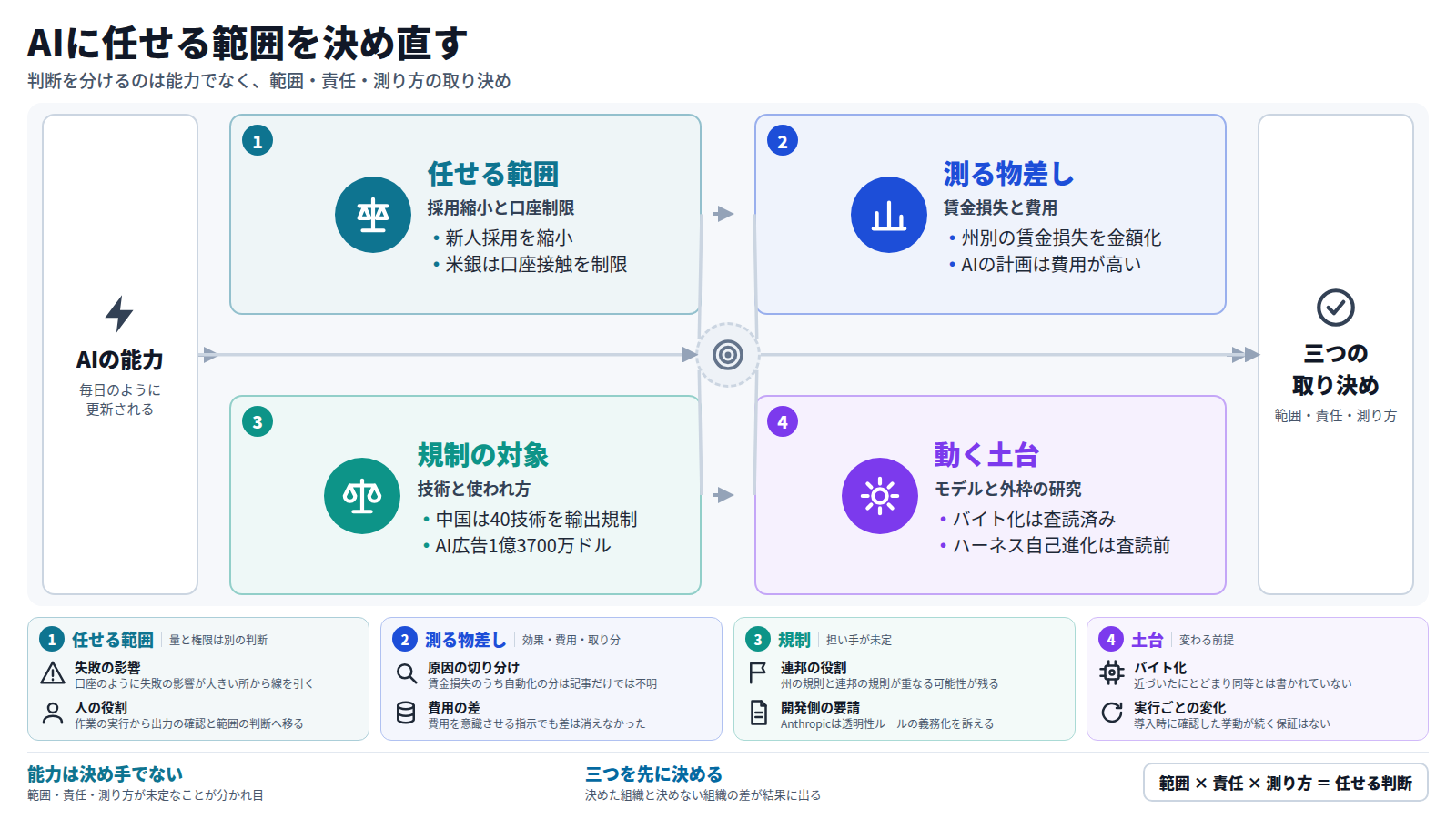Click the subtitle 技術と使われ方
Viewport: 1456px width, 819px height.
tap(473, 489)
